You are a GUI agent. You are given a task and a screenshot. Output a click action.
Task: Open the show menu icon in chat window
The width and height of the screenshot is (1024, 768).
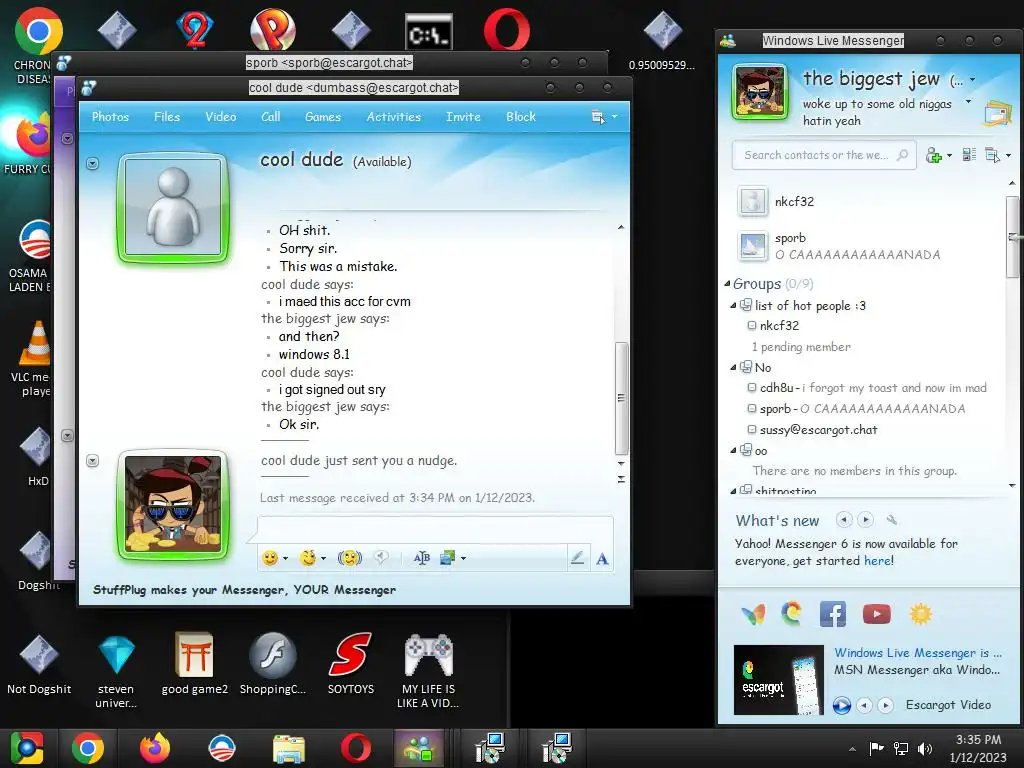(598, 117)
